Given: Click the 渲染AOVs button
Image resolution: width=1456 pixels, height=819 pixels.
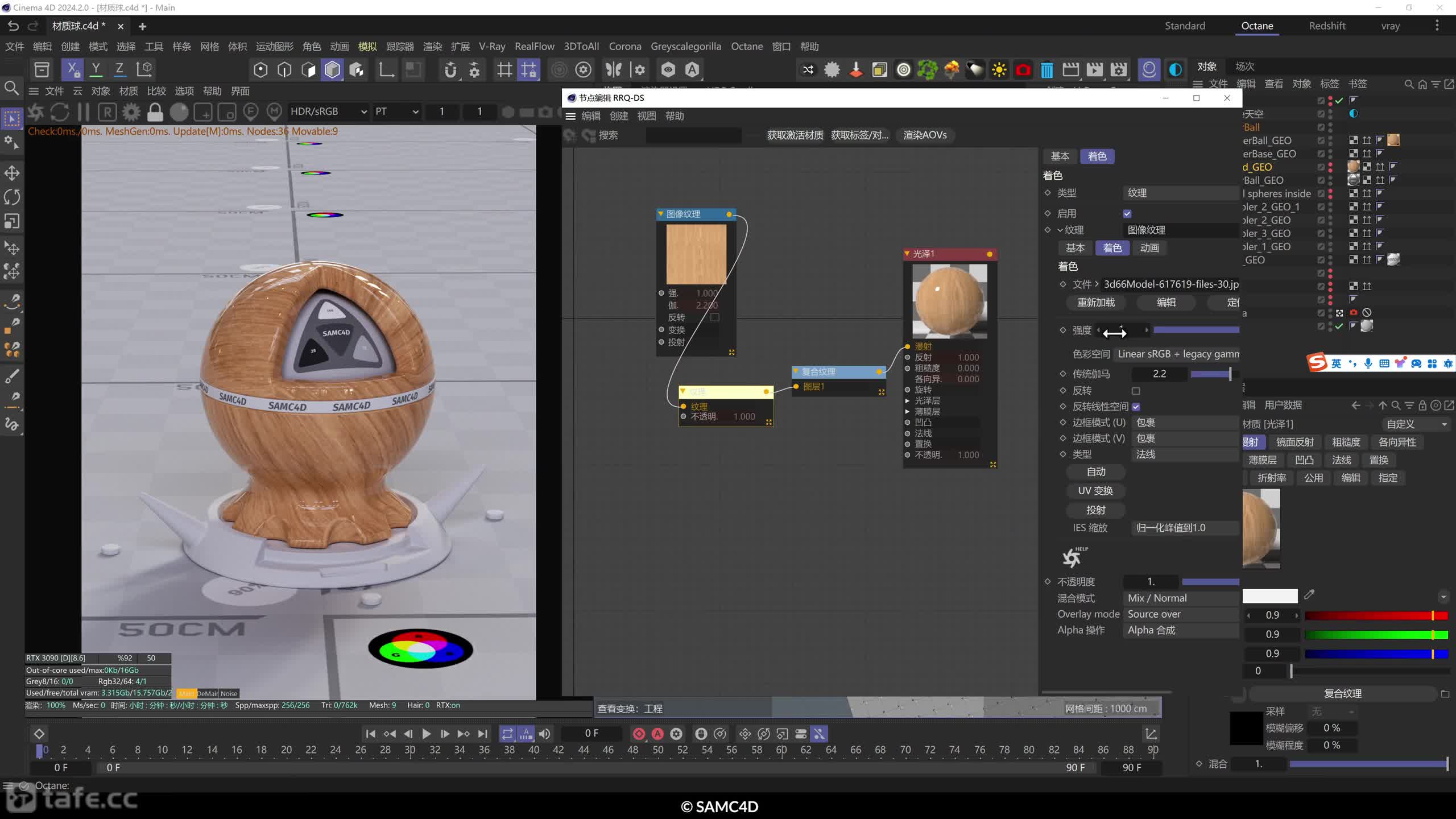Looking at the screenshot, I should coord(925,135).
